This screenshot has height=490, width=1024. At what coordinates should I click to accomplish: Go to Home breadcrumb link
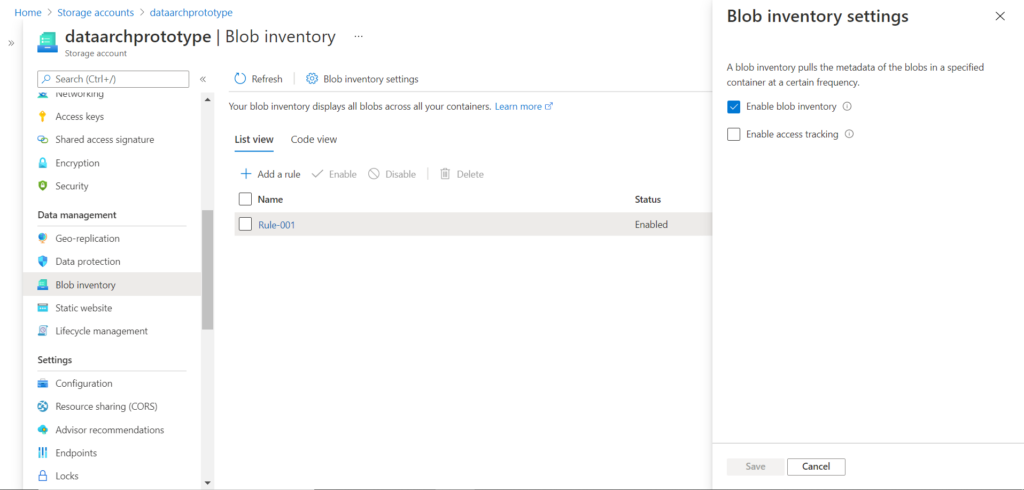point(28,12)
